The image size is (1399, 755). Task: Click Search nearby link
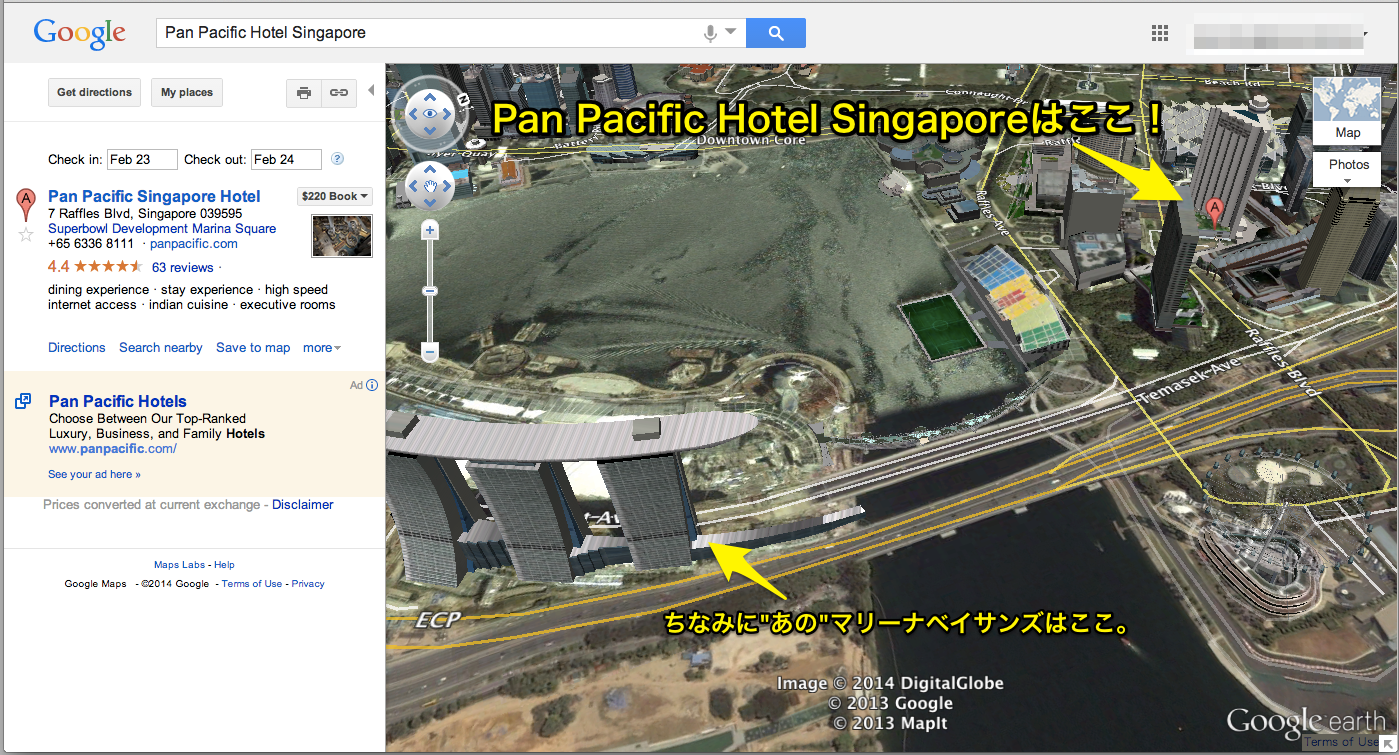(x=161, y=348)
